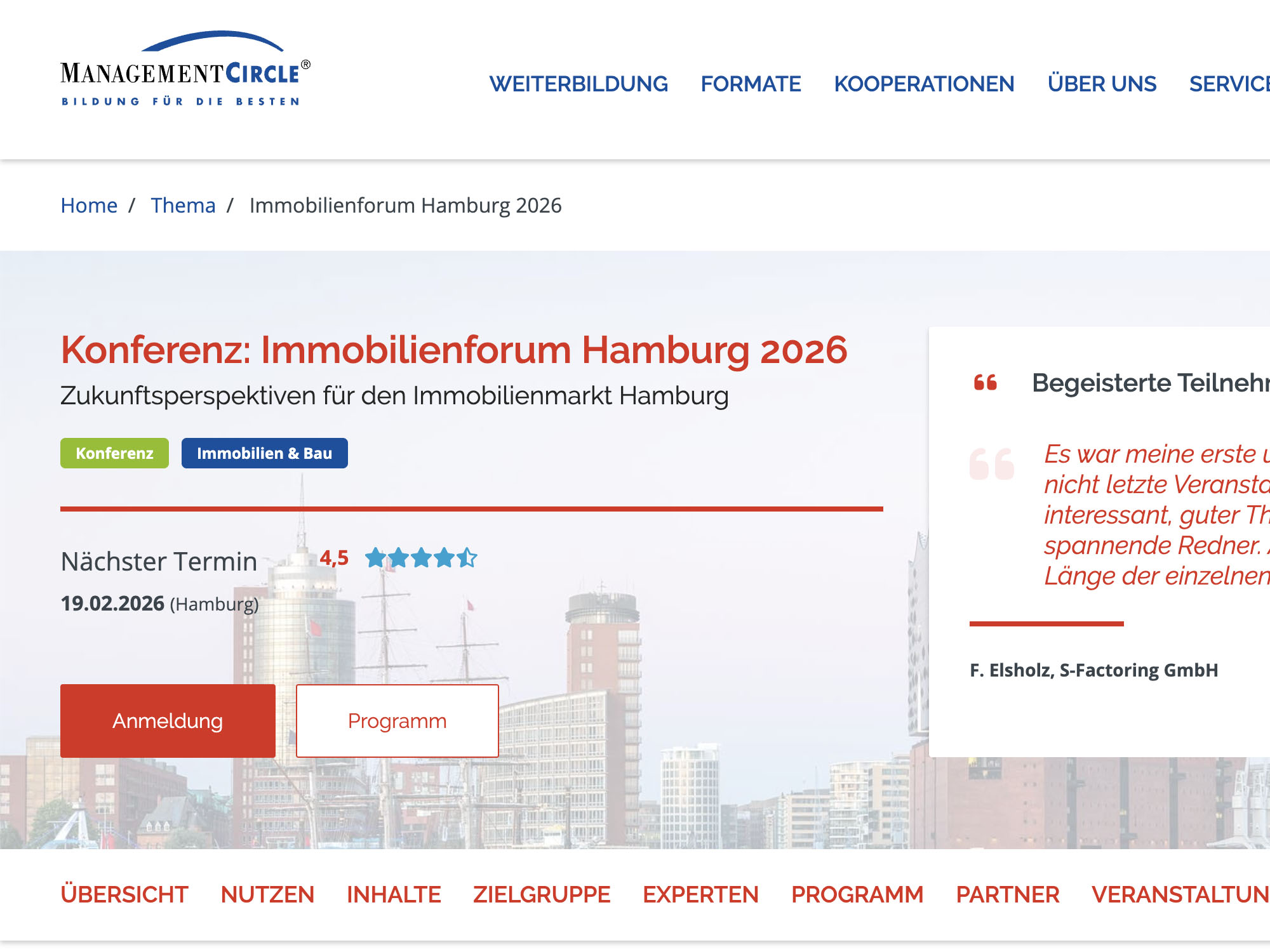Screen dimensions: 1270x952
Task: Open the FORMATE navigation menu
Action: click(x=750, y=83)
